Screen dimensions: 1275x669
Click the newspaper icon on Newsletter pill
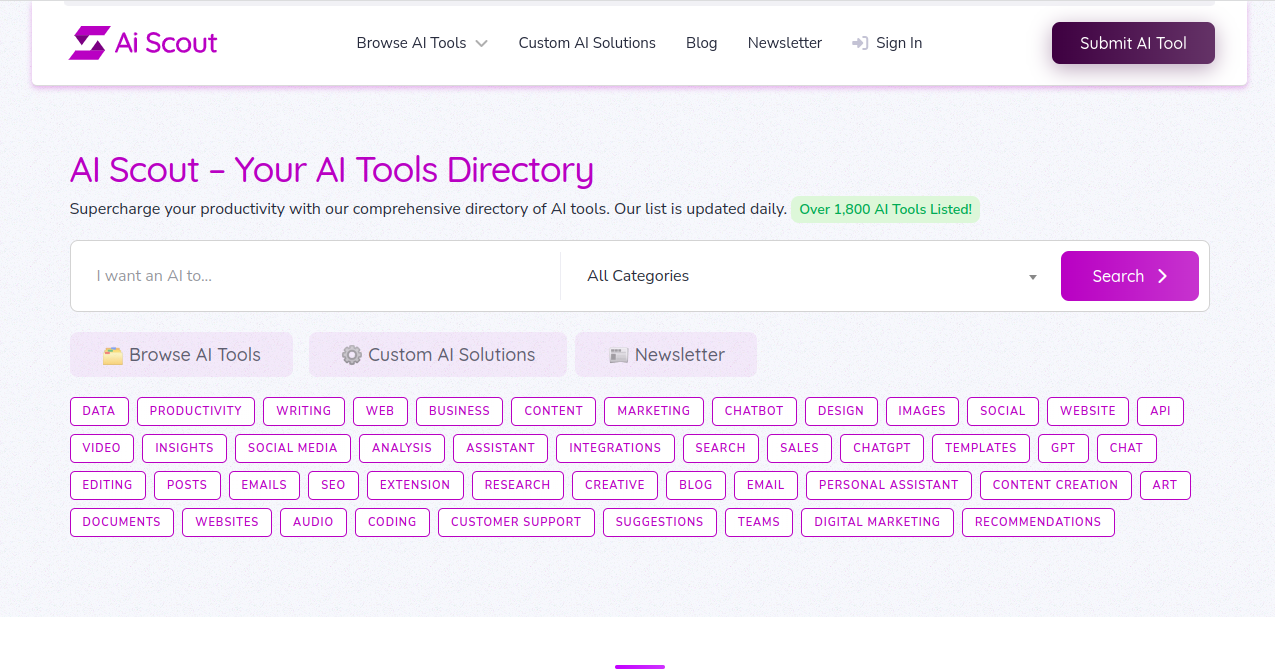(x=618, y=355)
